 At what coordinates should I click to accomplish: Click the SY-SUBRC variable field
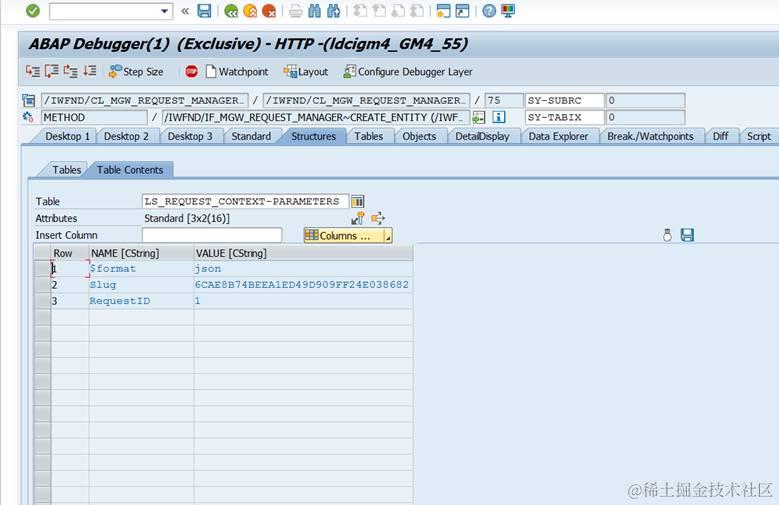tap(564, 100)
